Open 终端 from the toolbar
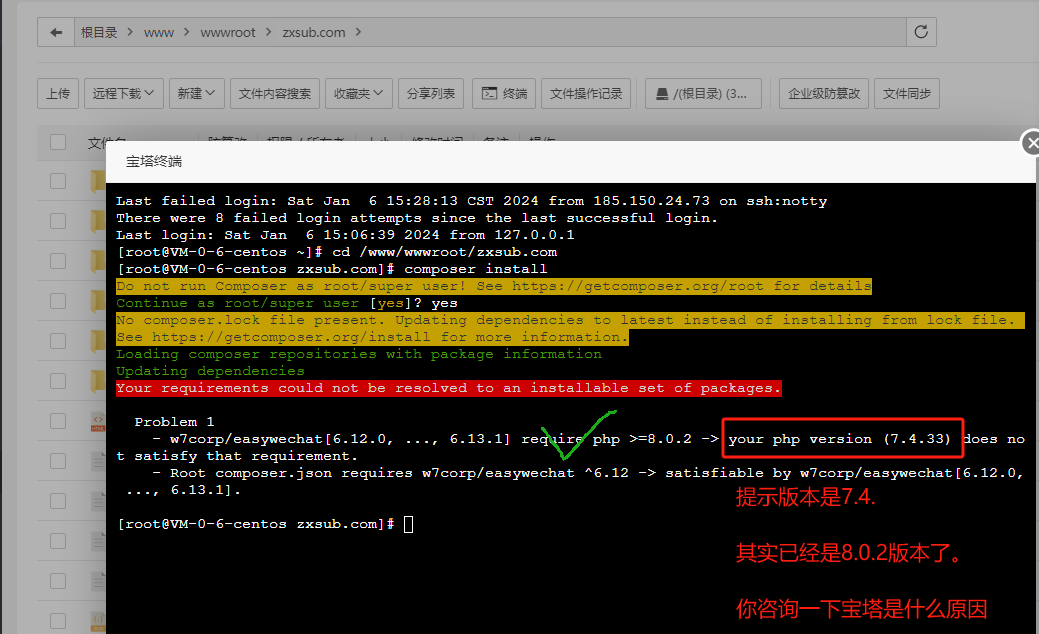 pos(504,93)
